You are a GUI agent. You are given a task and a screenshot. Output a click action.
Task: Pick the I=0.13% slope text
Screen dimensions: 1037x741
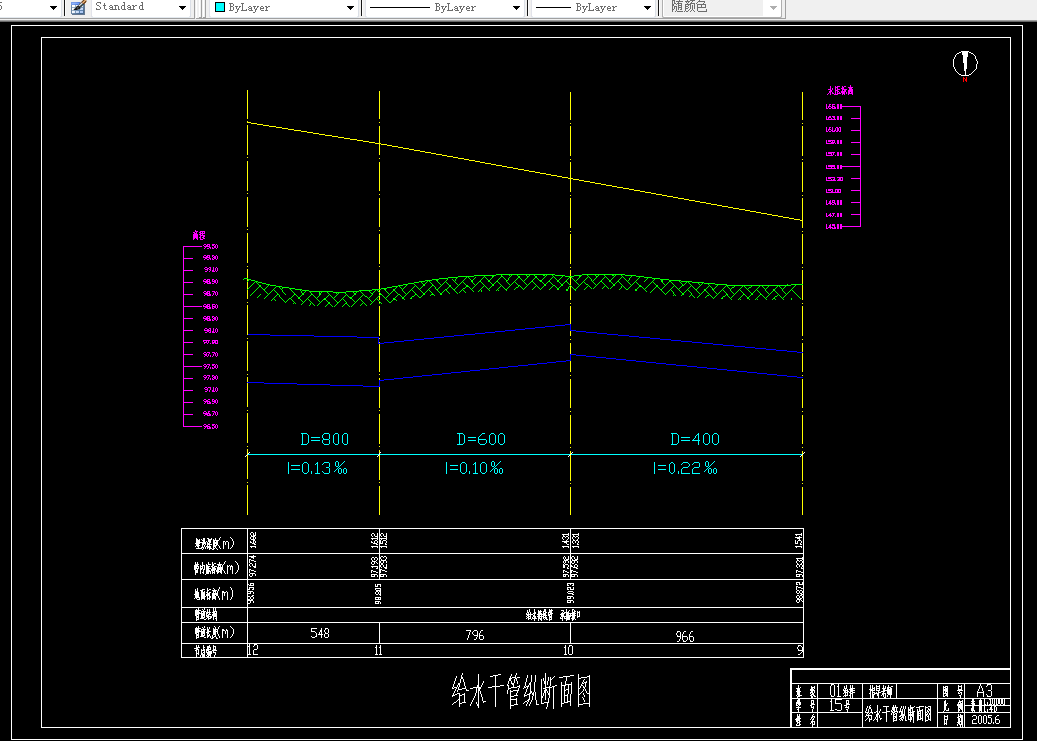317,468
